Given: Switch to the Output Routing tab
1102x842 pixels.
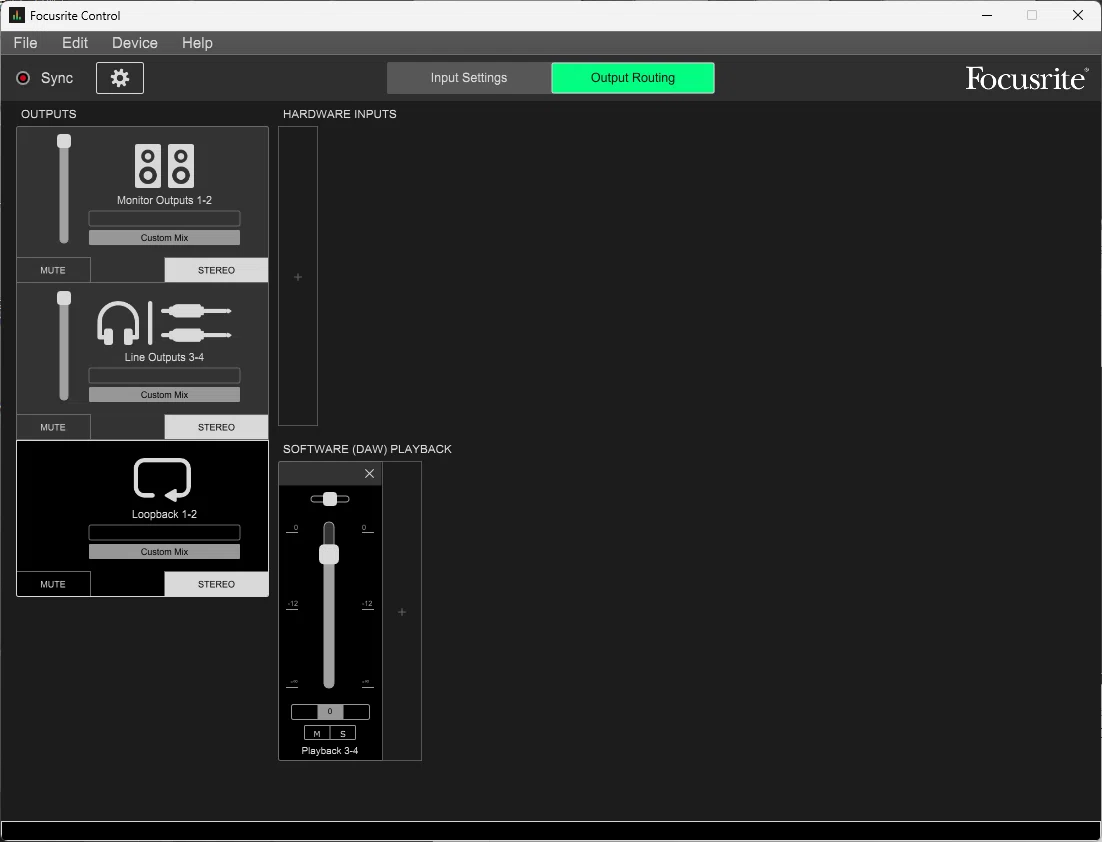Looking at the screenshot, I should click(633, 78).
